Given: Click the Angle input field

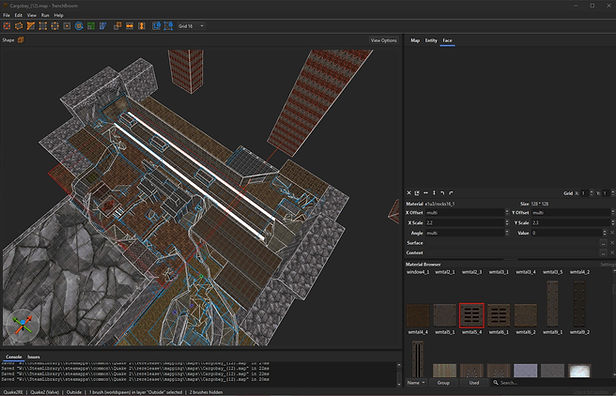Looking at the screenshot, I should [465, 233].
